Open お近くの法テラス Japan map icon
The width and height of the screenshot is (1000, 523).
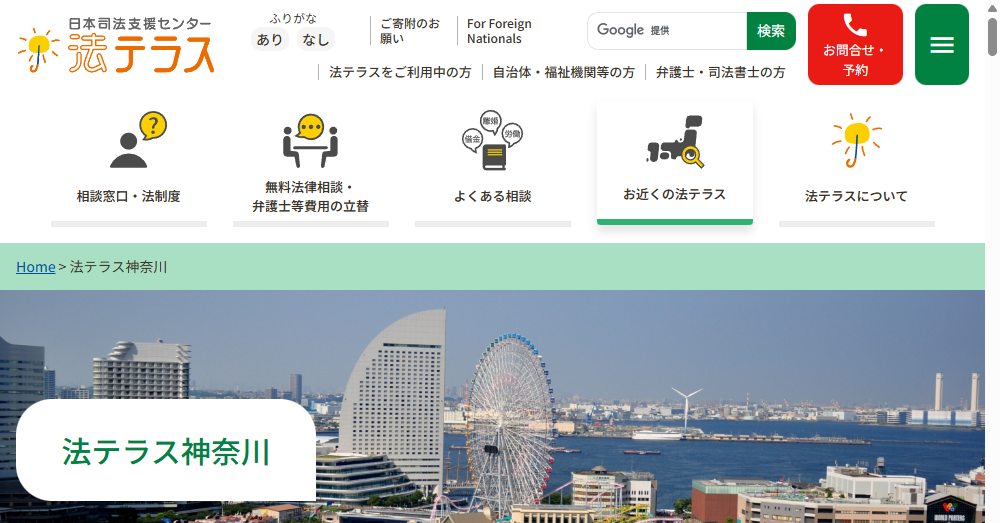pyautogui.click(x=674, y=141)
